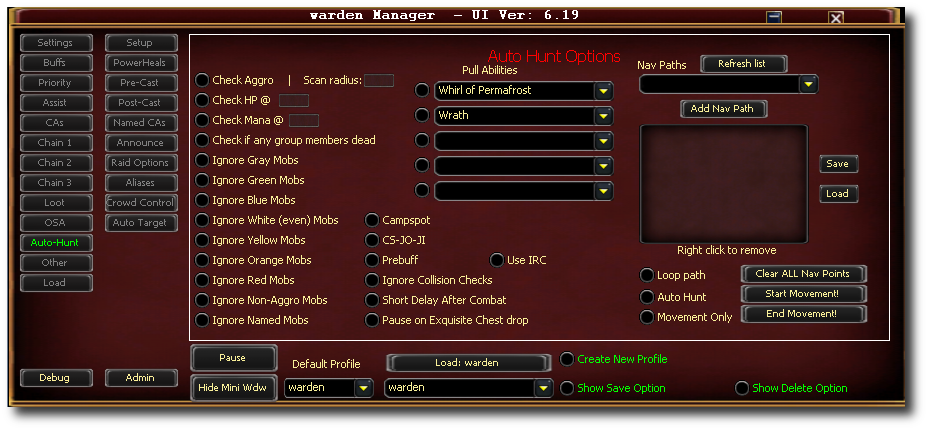This screenshot has height=430, width=928.
Task: Click Start Movement! button
Action: pos(803,294)
